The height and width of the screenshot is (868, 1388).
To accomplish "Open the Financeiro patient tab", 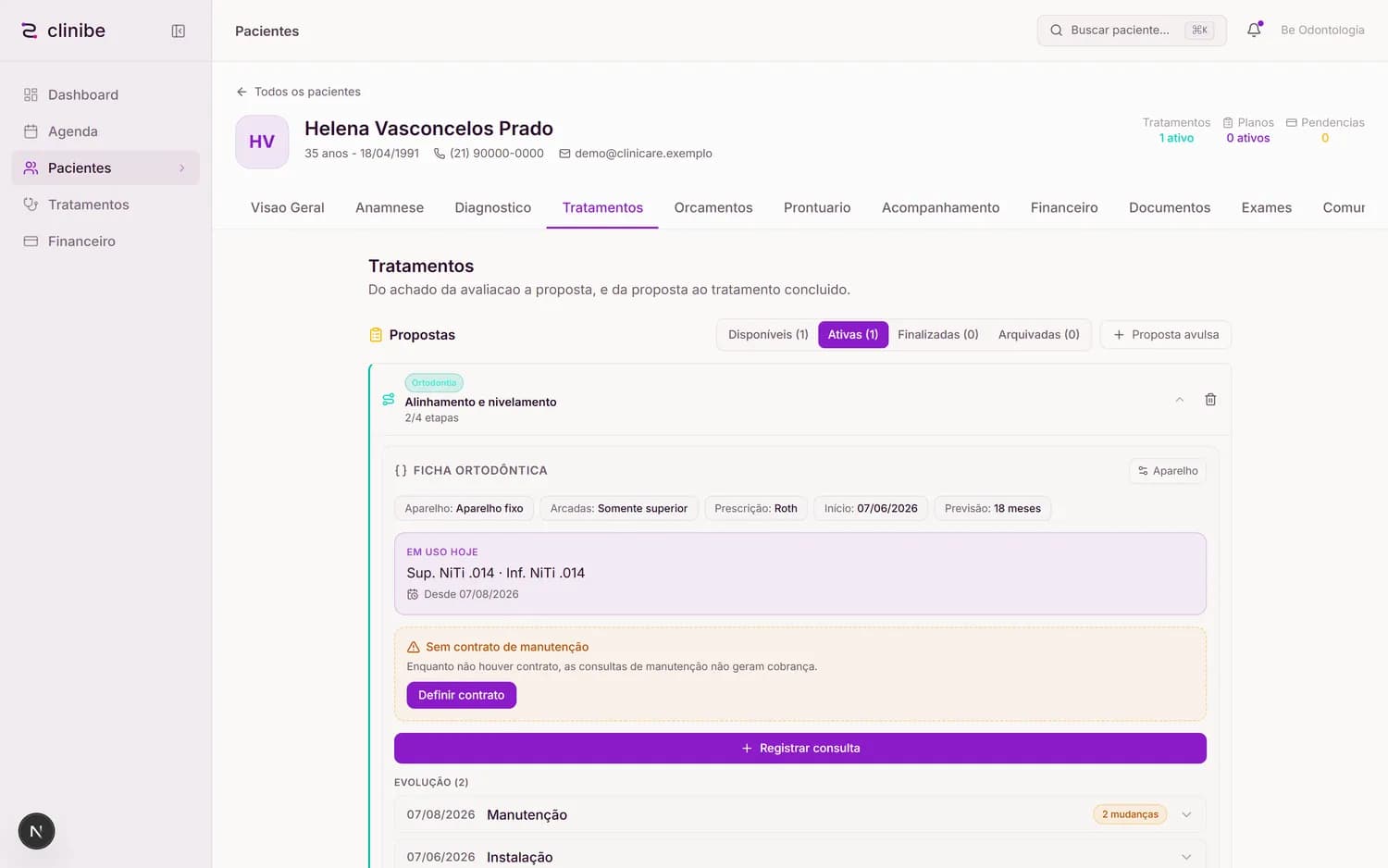I will pos(1064,207).
